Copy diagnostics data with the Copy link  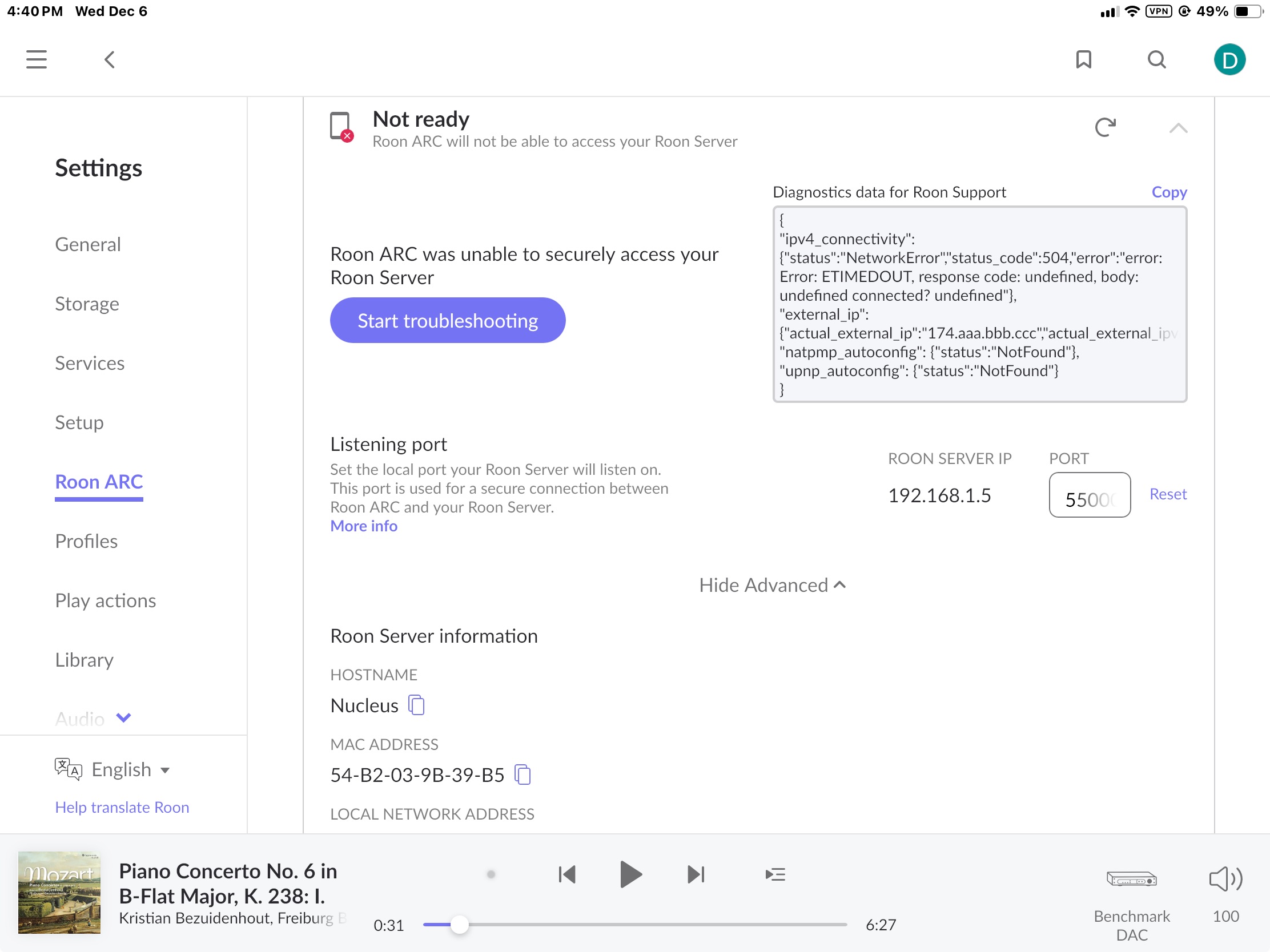pos(1169,192)
